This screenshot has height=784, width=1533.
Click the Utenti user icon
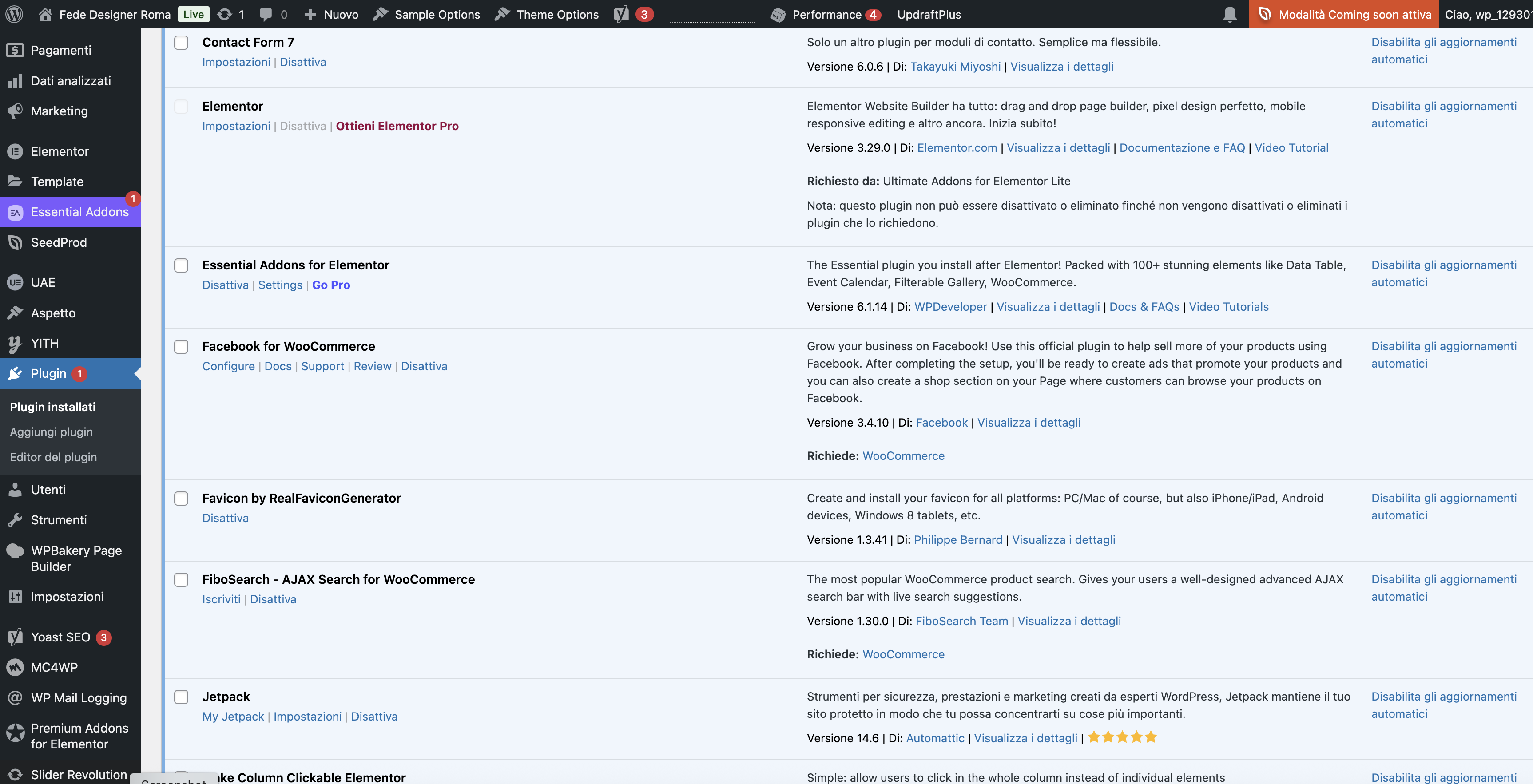16,489
